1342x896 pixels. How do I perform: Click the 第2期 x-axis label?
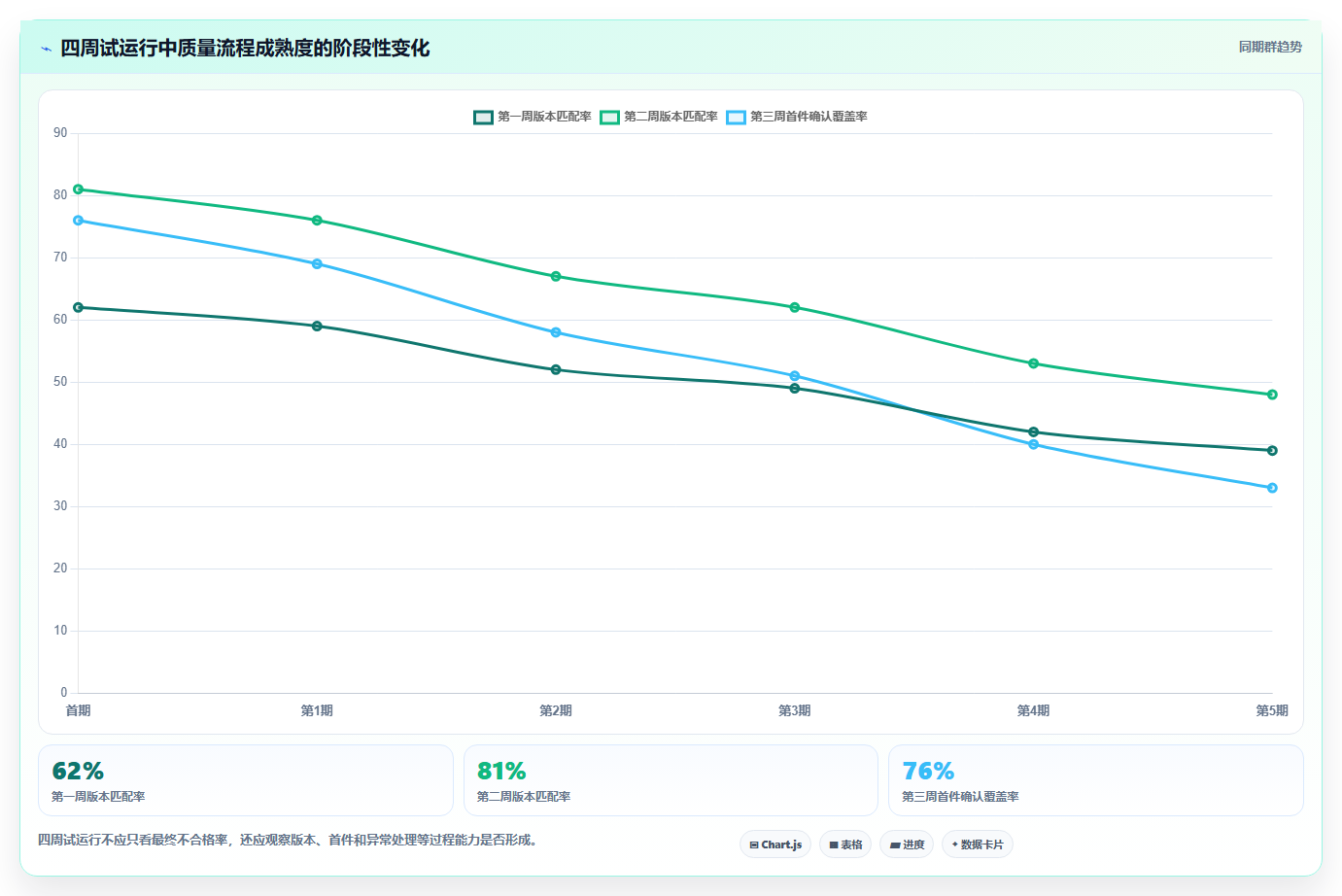[x=556, y=711]
